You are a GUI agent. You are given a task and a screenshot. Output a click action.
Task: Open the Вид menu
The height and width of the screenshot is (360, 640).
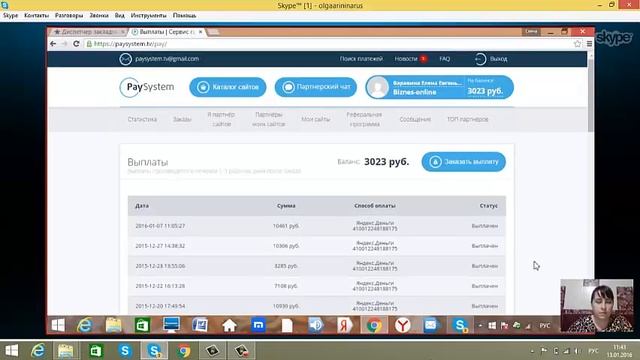pyautogui.click(x=120, y=16)
